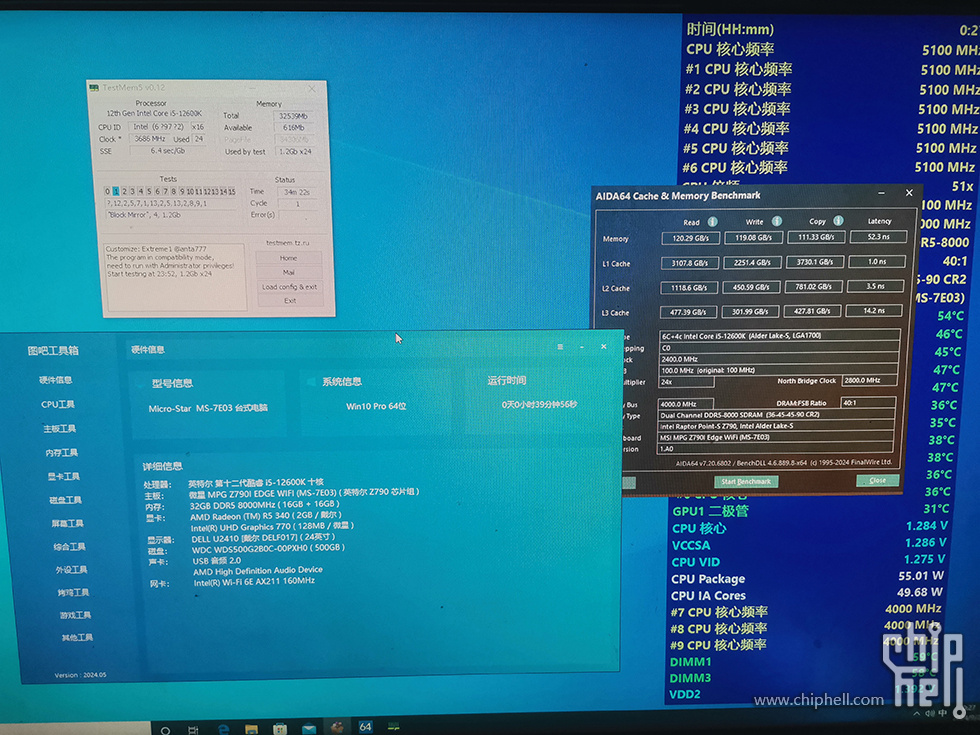Click the Read info icon in AIDA64

[712, 222]
